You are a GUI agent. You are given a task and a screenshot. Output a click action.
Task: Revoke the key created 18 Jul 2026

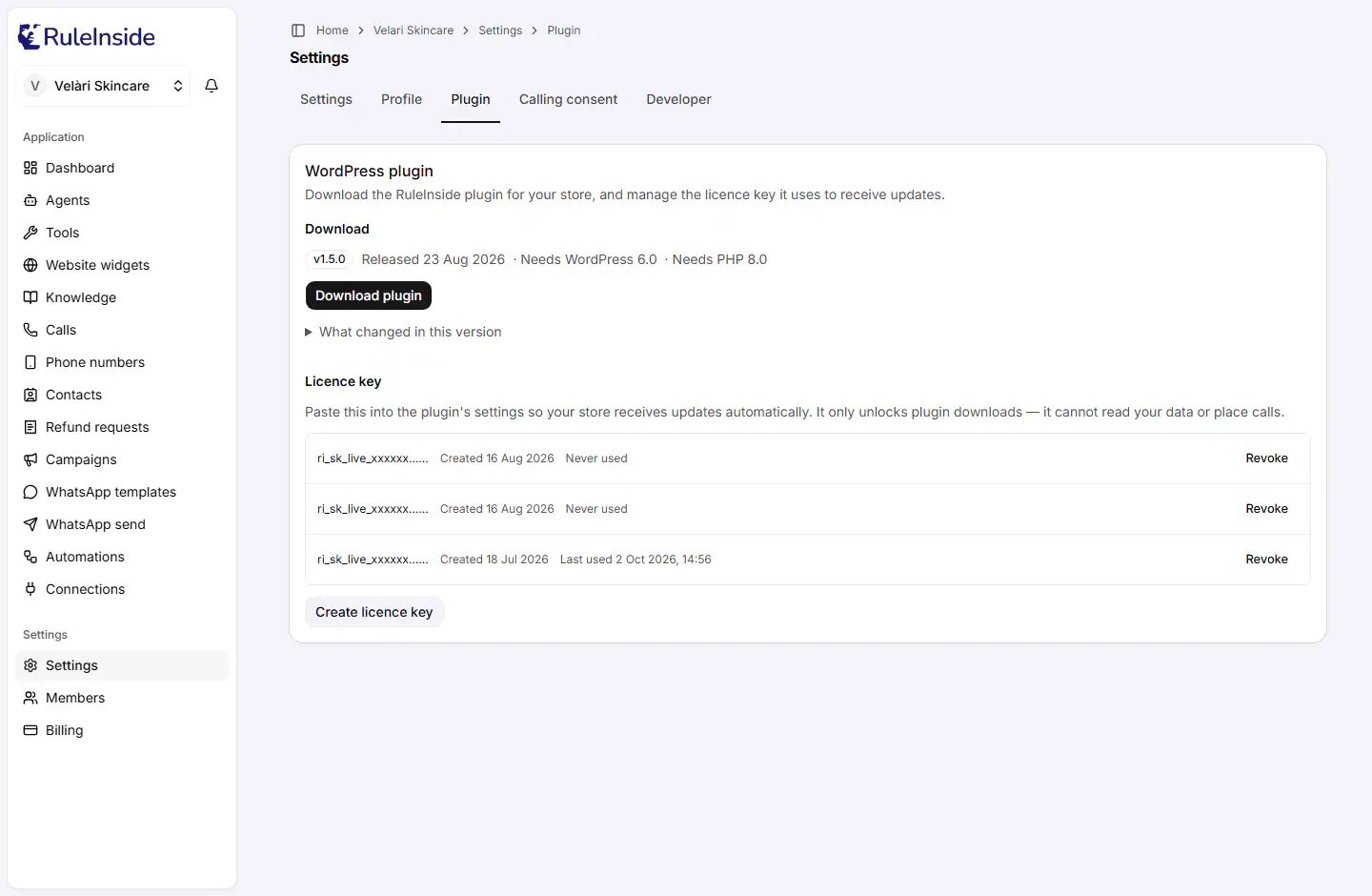tap(1266, 560)
